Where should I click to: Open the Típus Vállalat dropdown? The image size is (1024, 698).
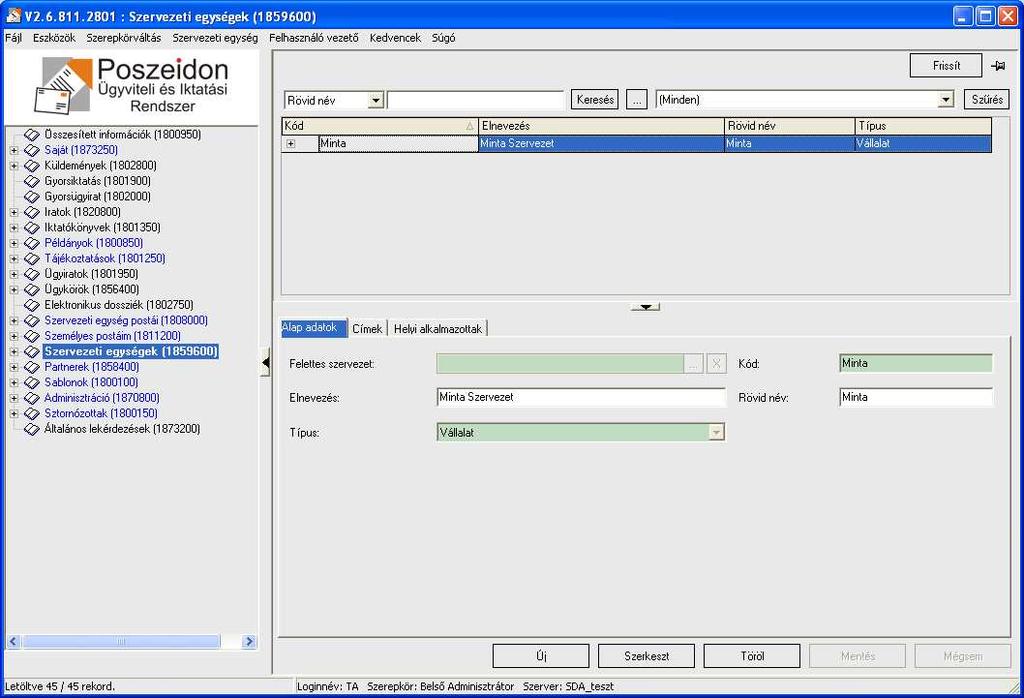(x=716, y=432)
